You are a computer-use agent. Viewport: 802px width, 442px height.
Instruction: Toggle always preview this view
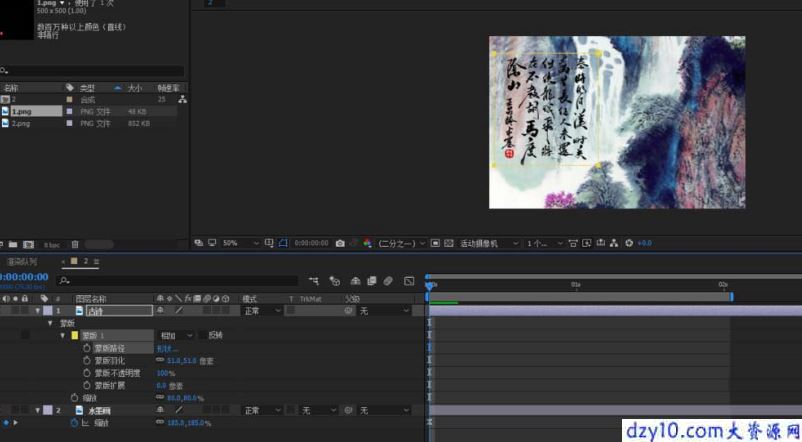198,243
